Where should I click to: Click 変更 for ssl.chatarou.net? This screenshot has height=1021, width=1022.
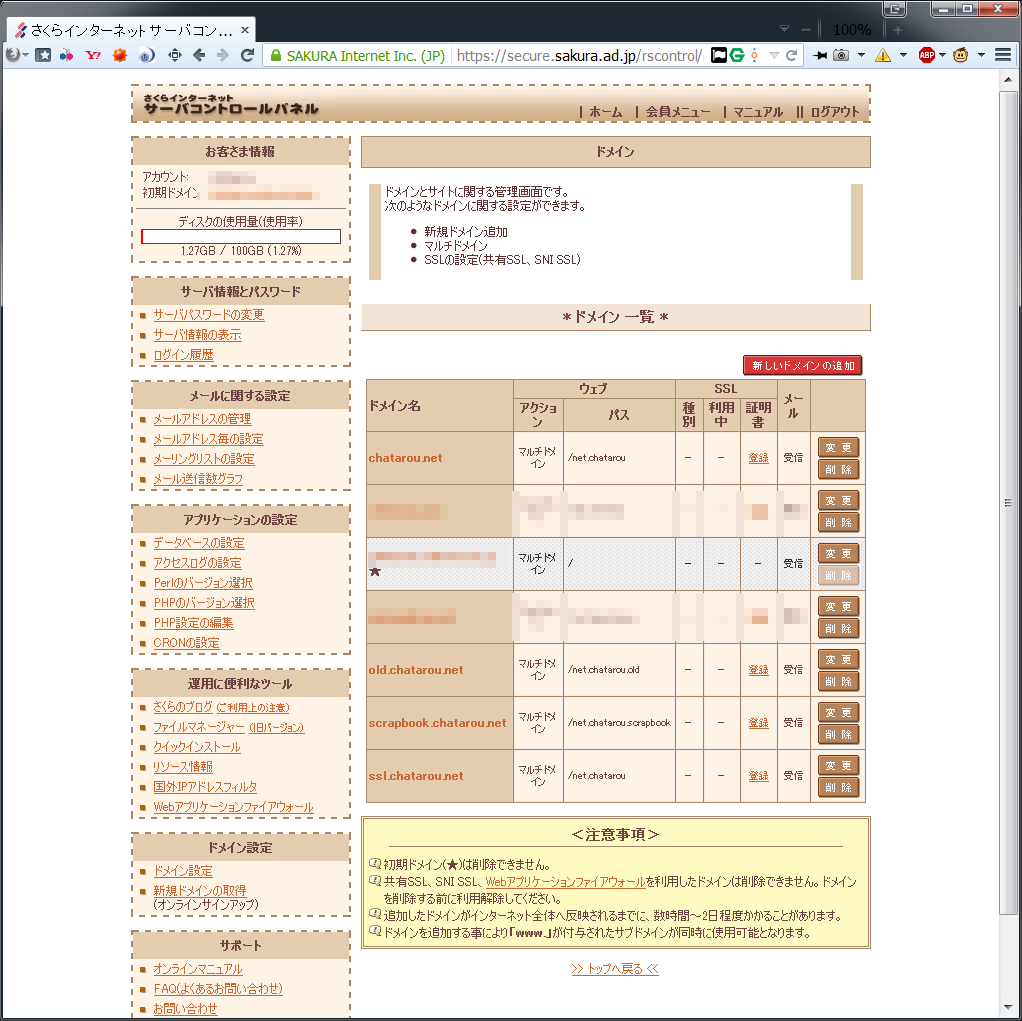click(x=838, y=765)
